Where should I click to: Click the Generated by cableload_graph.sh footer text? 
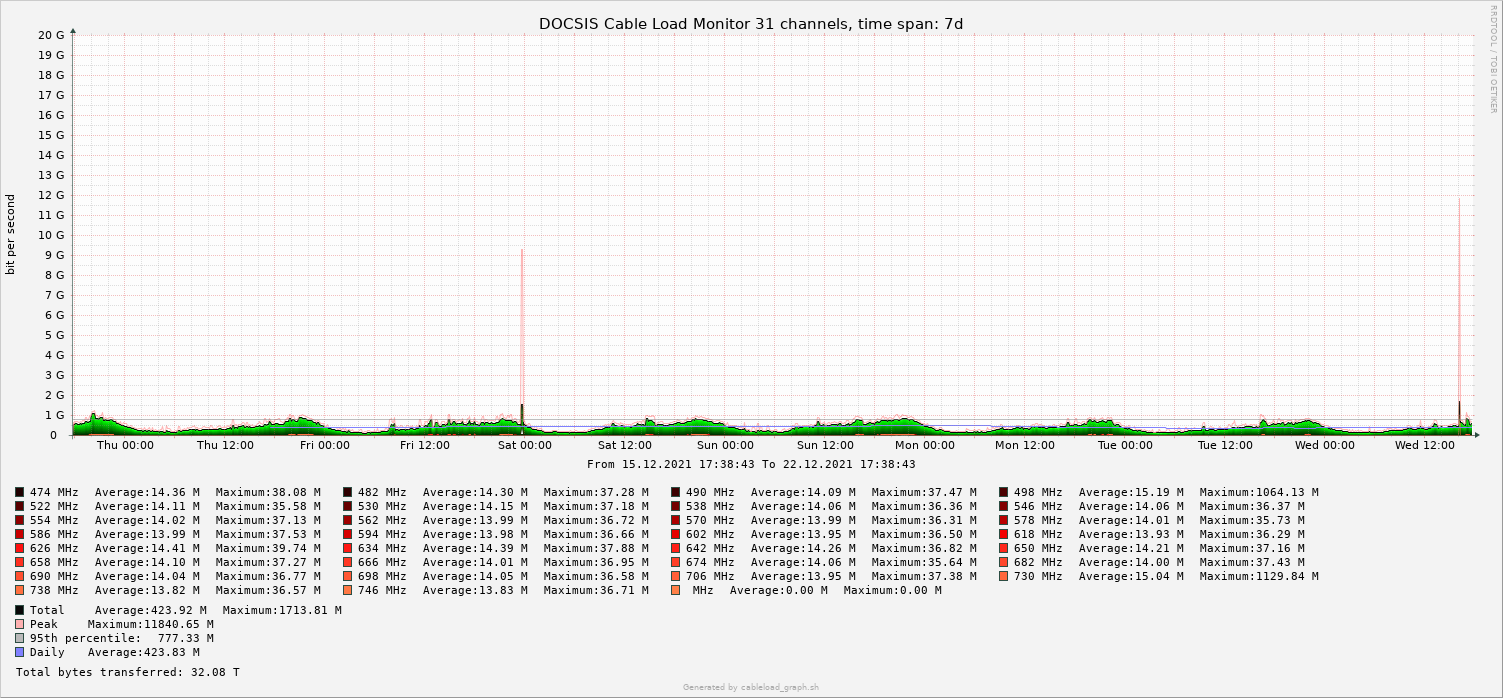coord(750,687)
